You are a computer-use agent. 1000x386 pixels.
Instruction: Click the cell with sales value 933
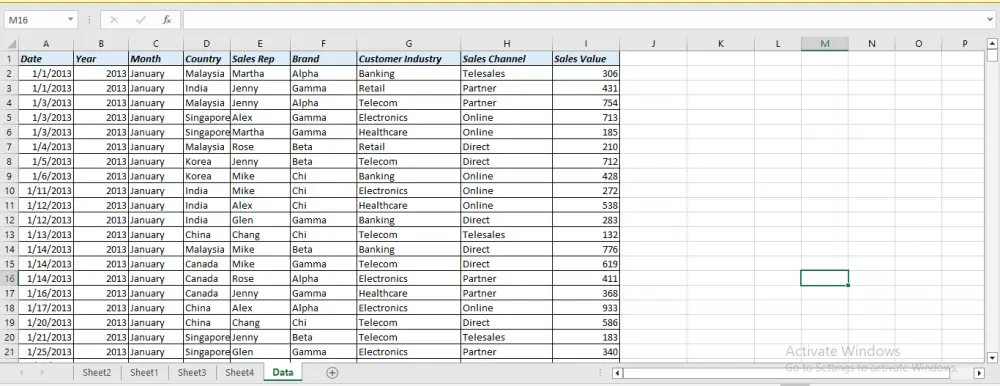585,308
